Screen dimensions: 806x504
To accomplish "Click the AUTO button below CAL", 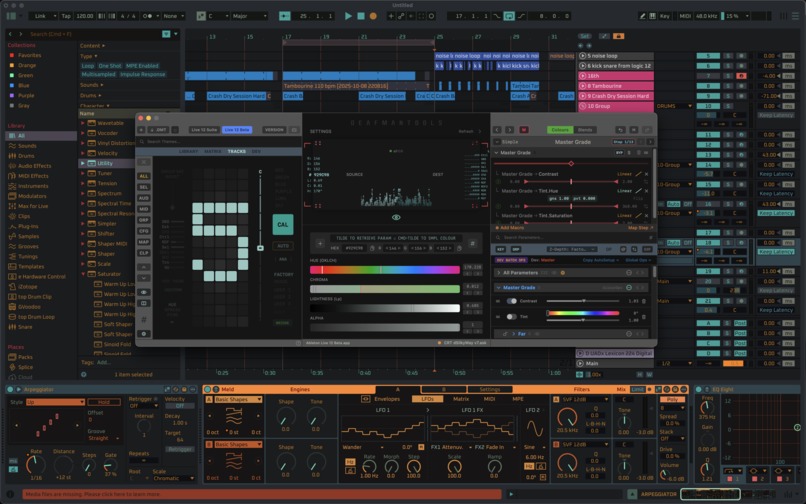I will (283, 246).
